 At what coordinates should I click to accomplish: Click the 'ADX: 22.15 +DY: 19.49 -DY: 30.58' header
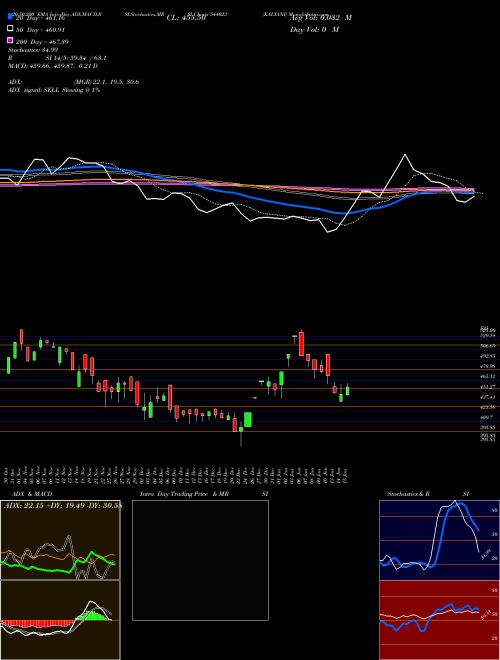coord(62,506)
